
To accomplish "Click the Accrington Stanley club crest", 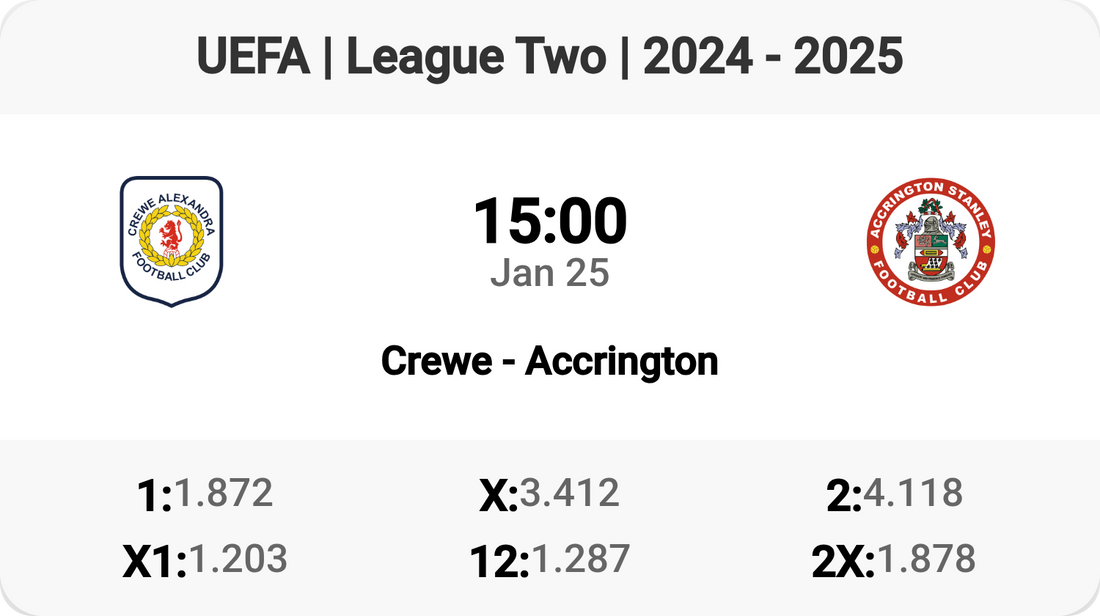I will (x=931, y=241).
